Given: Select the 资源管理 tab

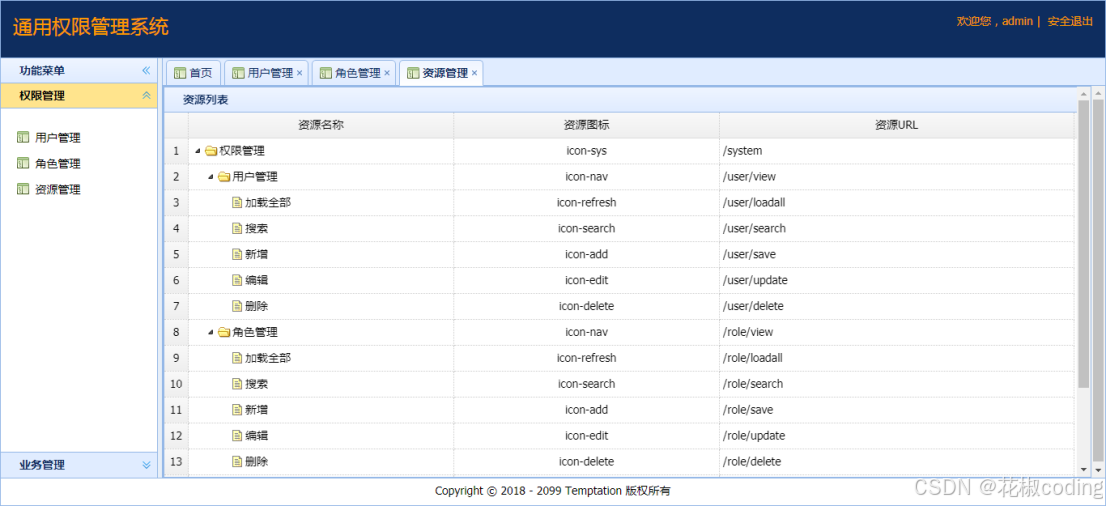Looking at the screenshot, I should tap(441, 73).
